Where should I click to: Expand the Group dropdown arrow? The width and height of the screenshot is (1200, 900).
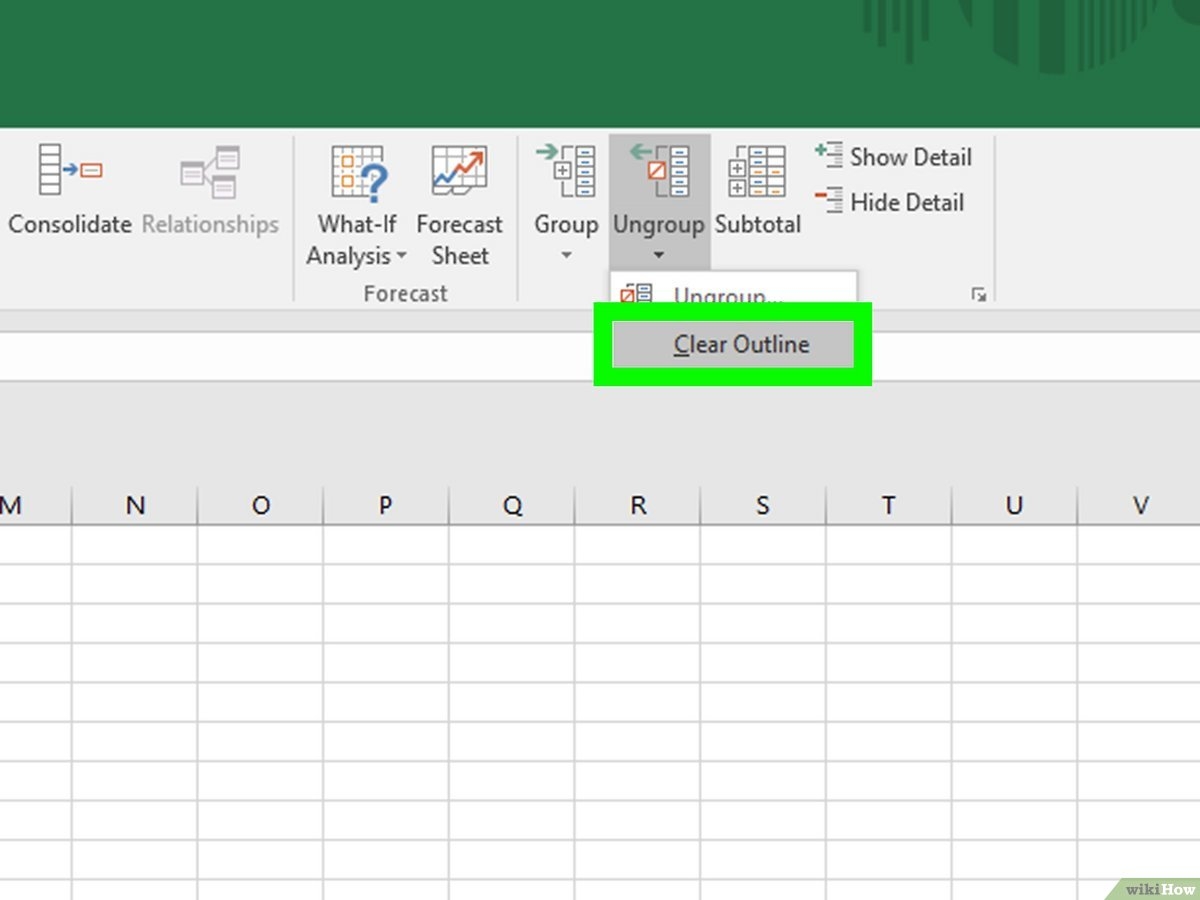click(566, 256)
